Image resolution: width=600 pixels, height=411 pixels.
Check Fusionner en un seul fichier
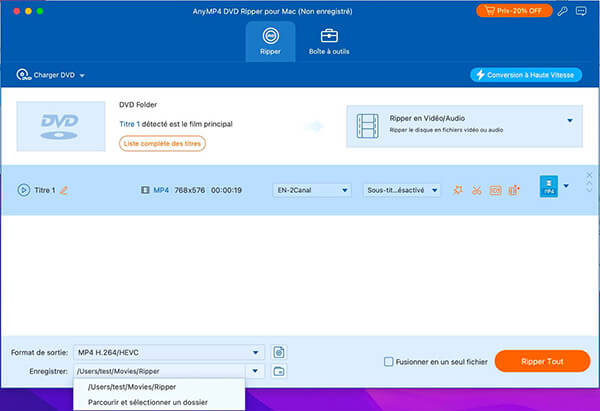pos(388,362)
